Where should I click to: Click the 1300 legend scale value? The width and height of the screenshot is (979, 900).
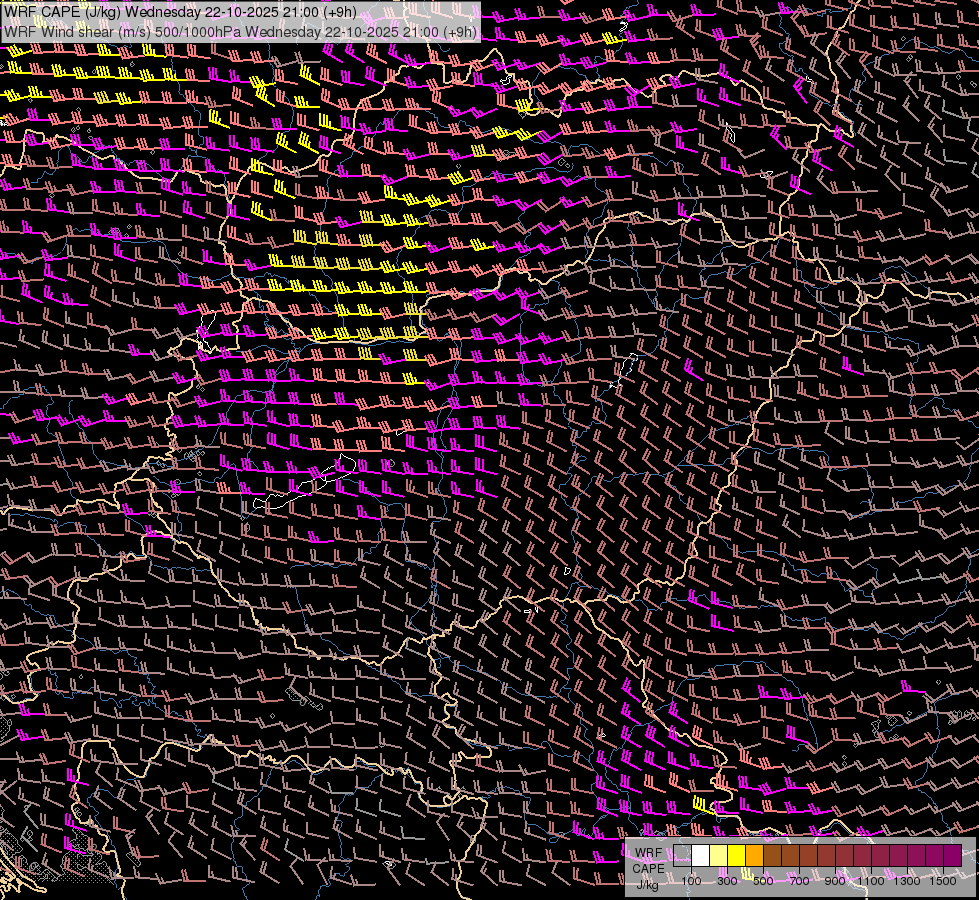point(907,881)
